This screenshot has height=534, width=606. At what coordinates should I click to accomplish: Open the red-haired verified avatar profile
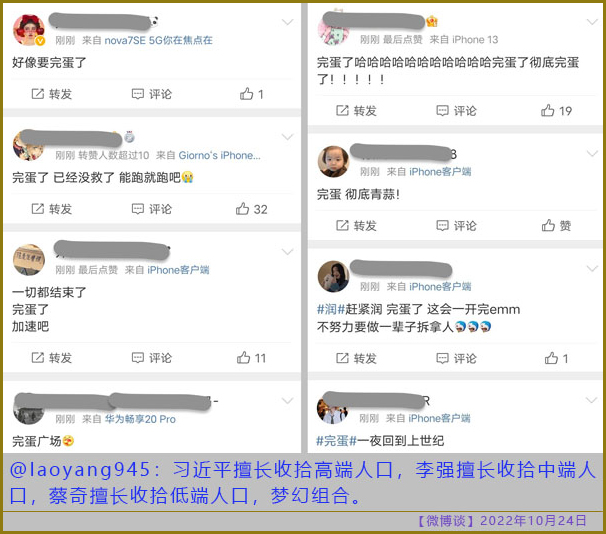29,30
